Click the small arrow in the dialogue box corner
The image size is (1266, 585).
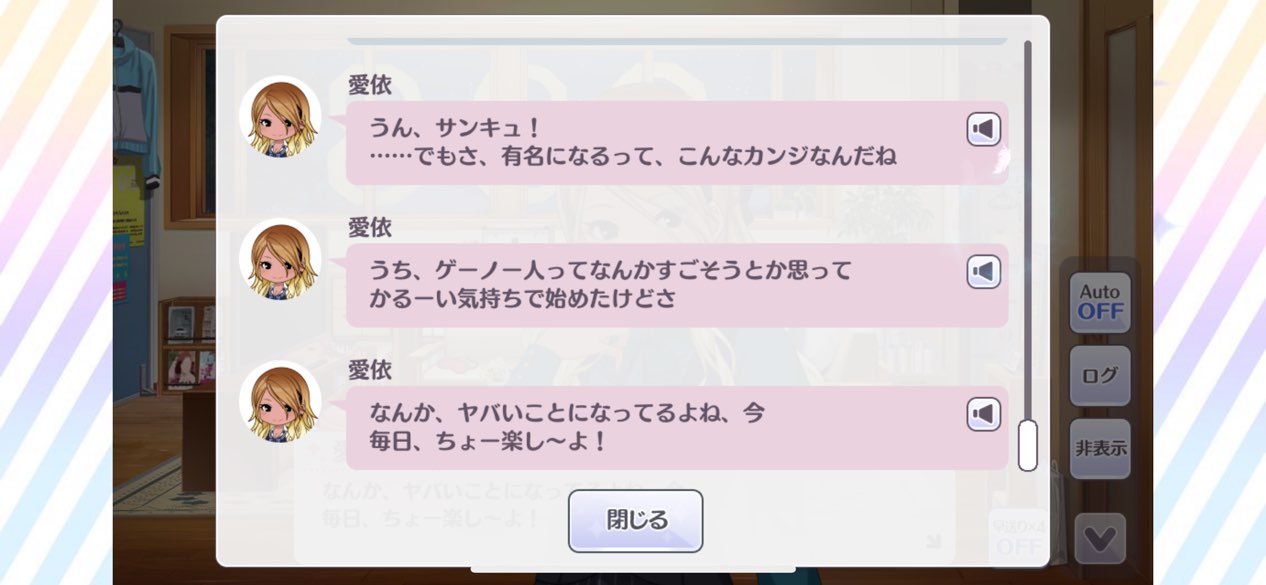932,541
